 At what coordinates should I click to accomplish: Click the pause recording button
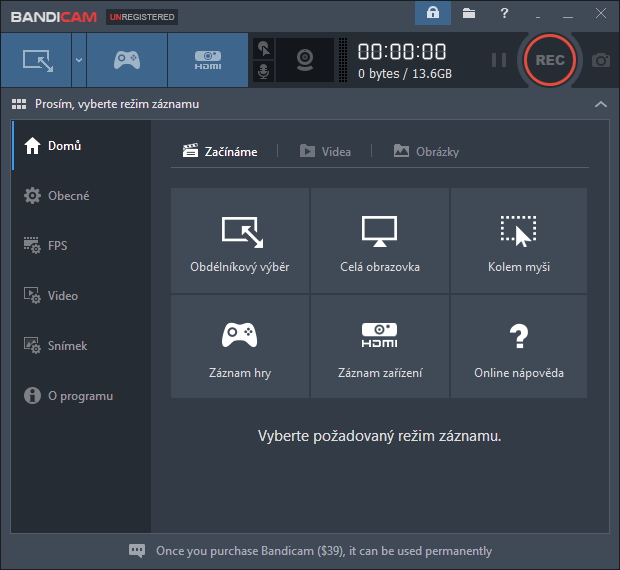click(499, 60)
